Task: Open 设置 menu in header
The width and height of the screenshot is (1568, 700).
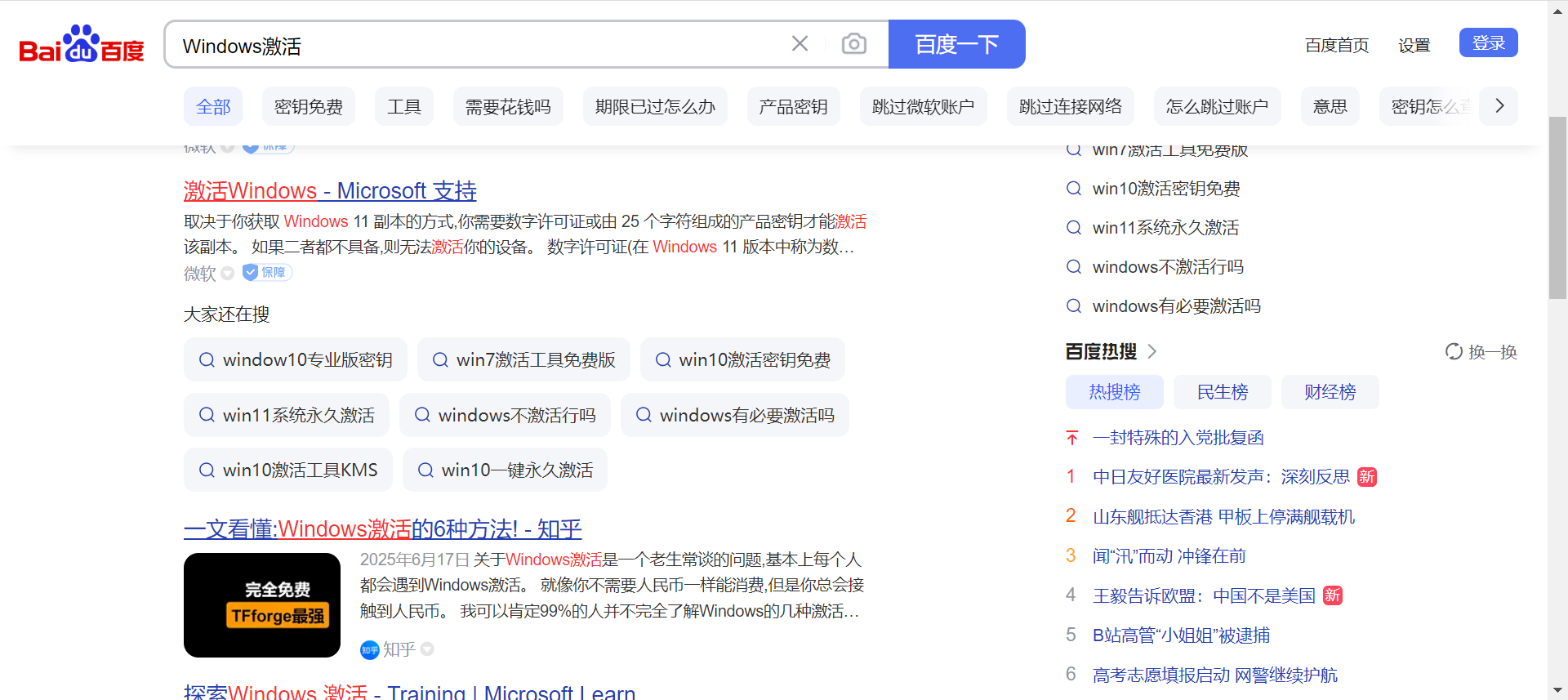Action: [x=1414, y=45]
